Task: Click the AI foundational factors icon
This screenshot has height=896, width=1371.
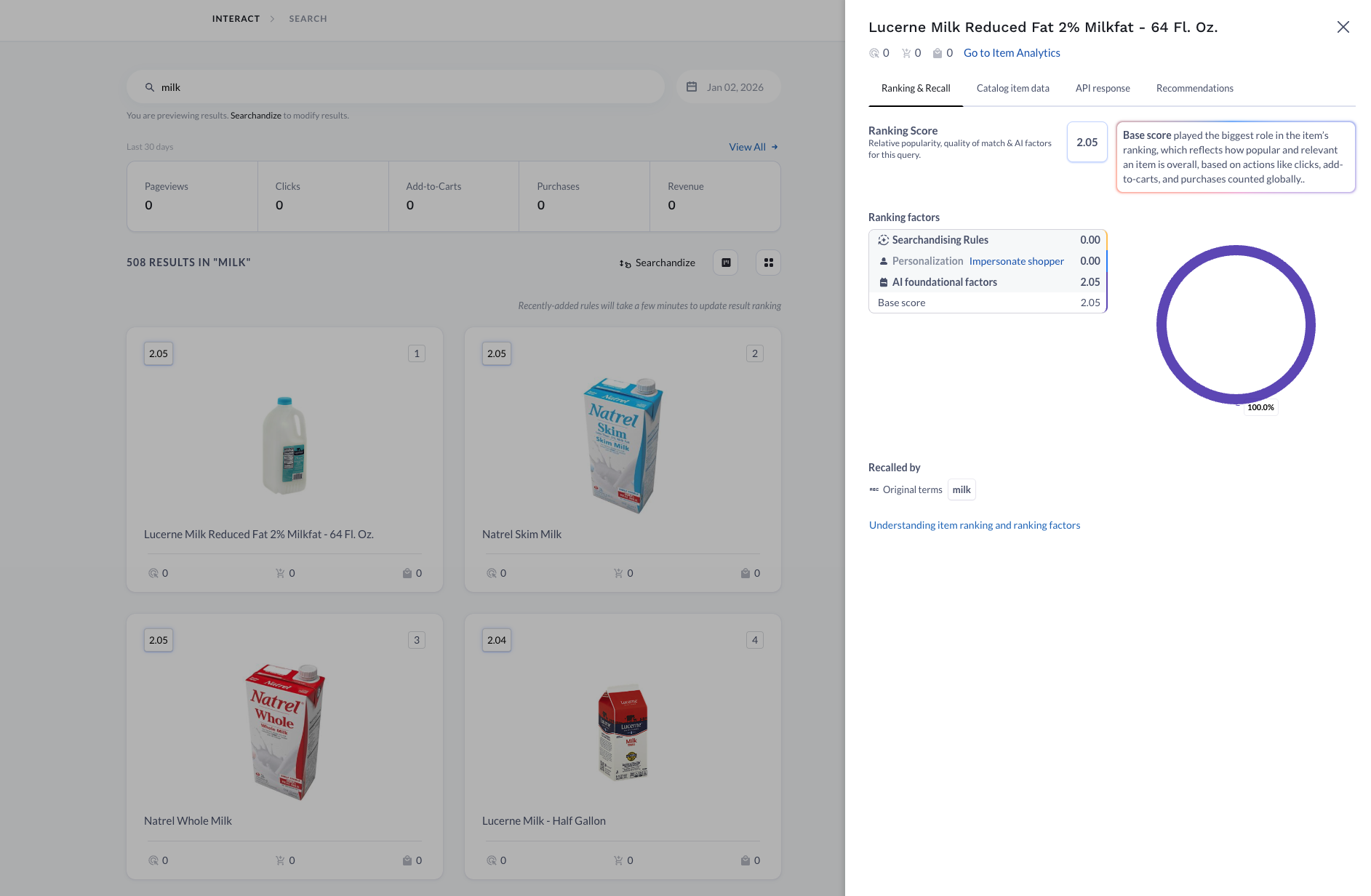Action: 883,282
